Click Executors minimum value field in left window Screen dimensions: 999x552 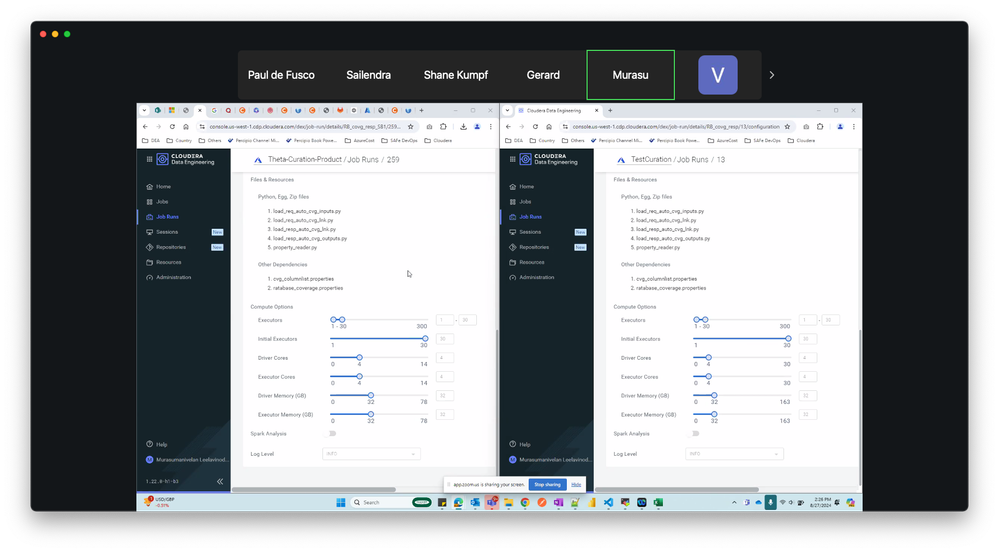point(445,320)
